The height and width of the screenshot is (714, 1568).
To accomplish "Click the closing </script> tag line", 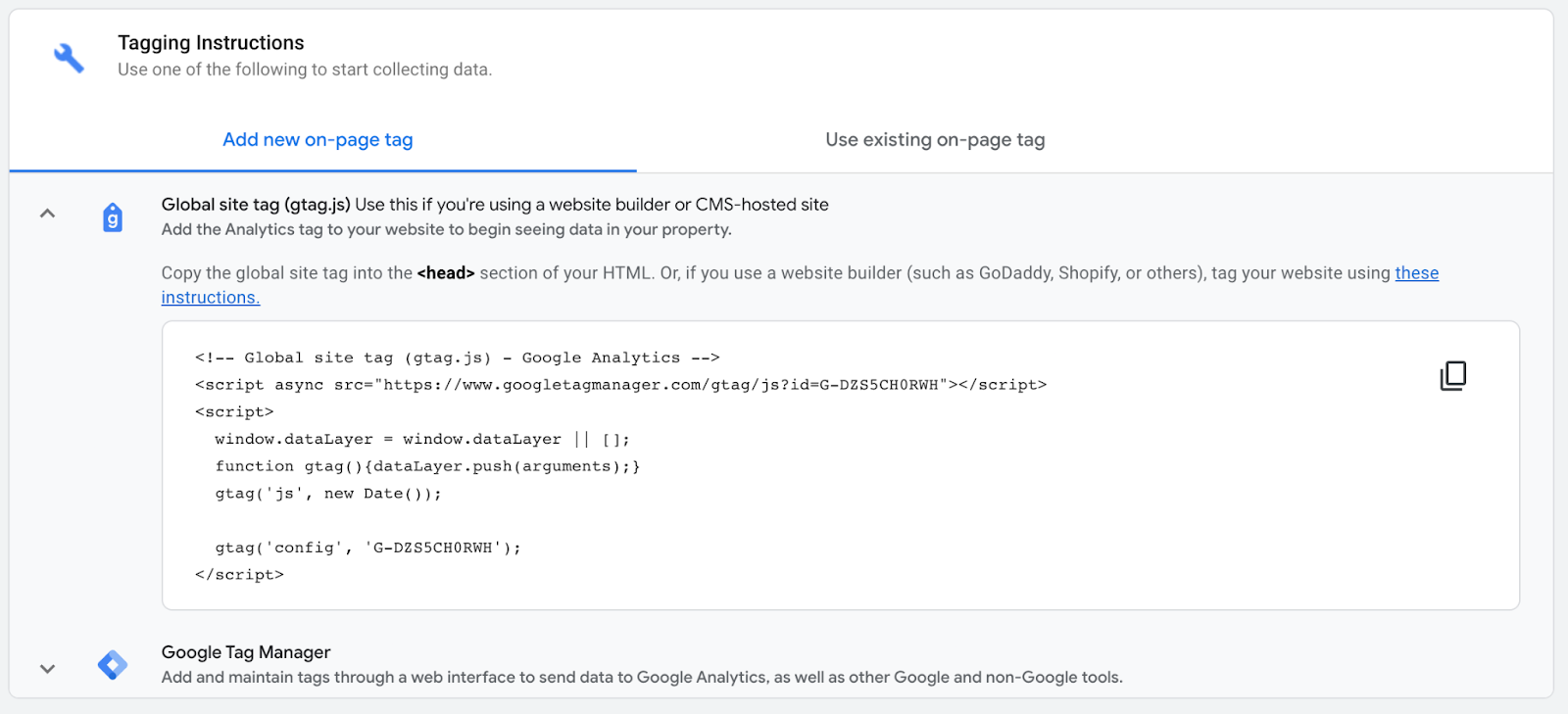I will point(239,575).
